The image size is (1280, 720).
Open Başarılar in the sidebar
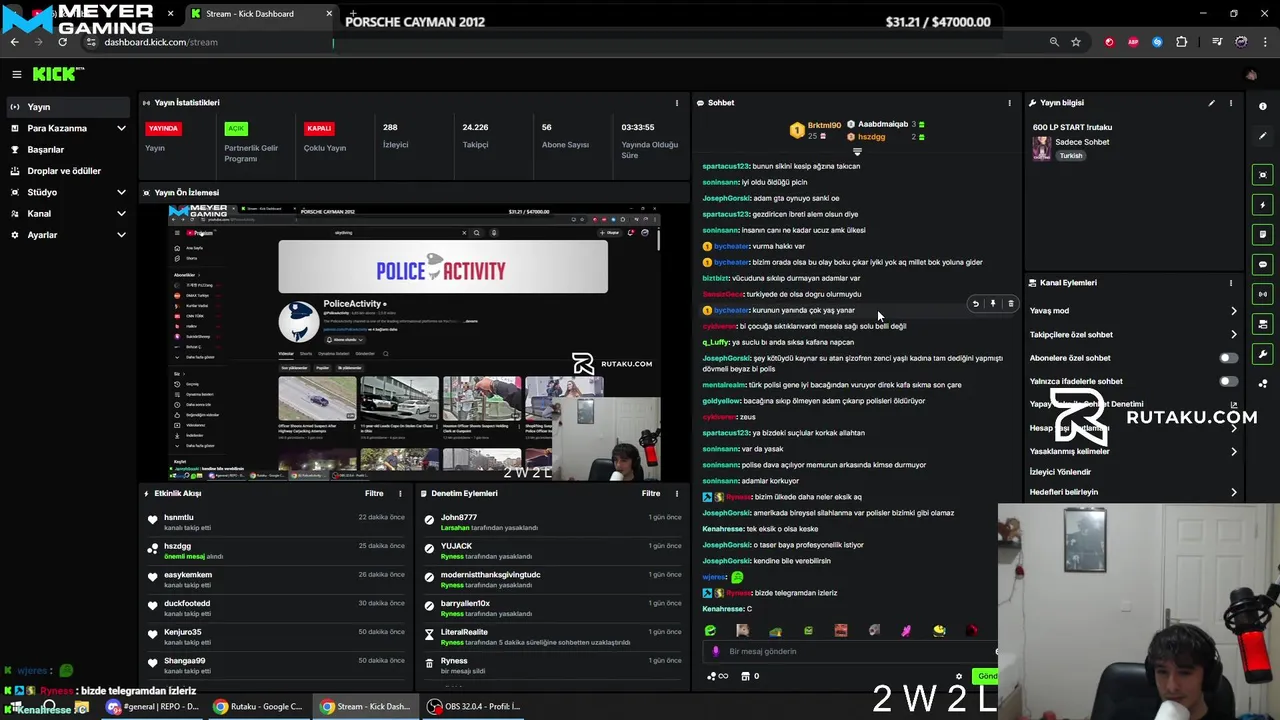(x=68, y=150)
